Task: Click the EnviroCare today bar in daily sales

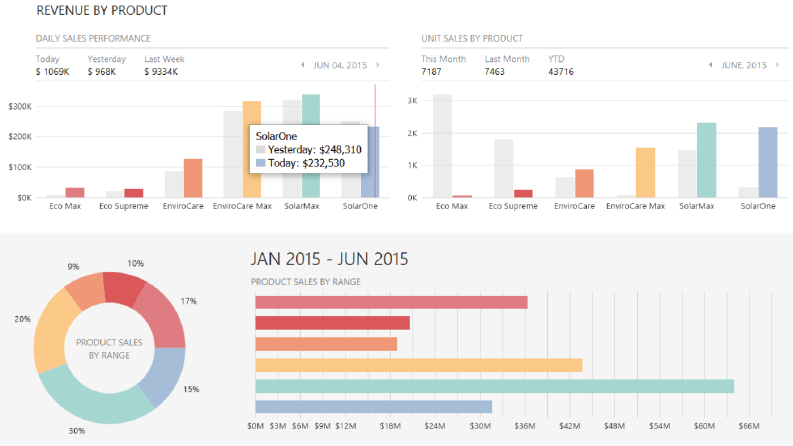Action: coord(193,178)
